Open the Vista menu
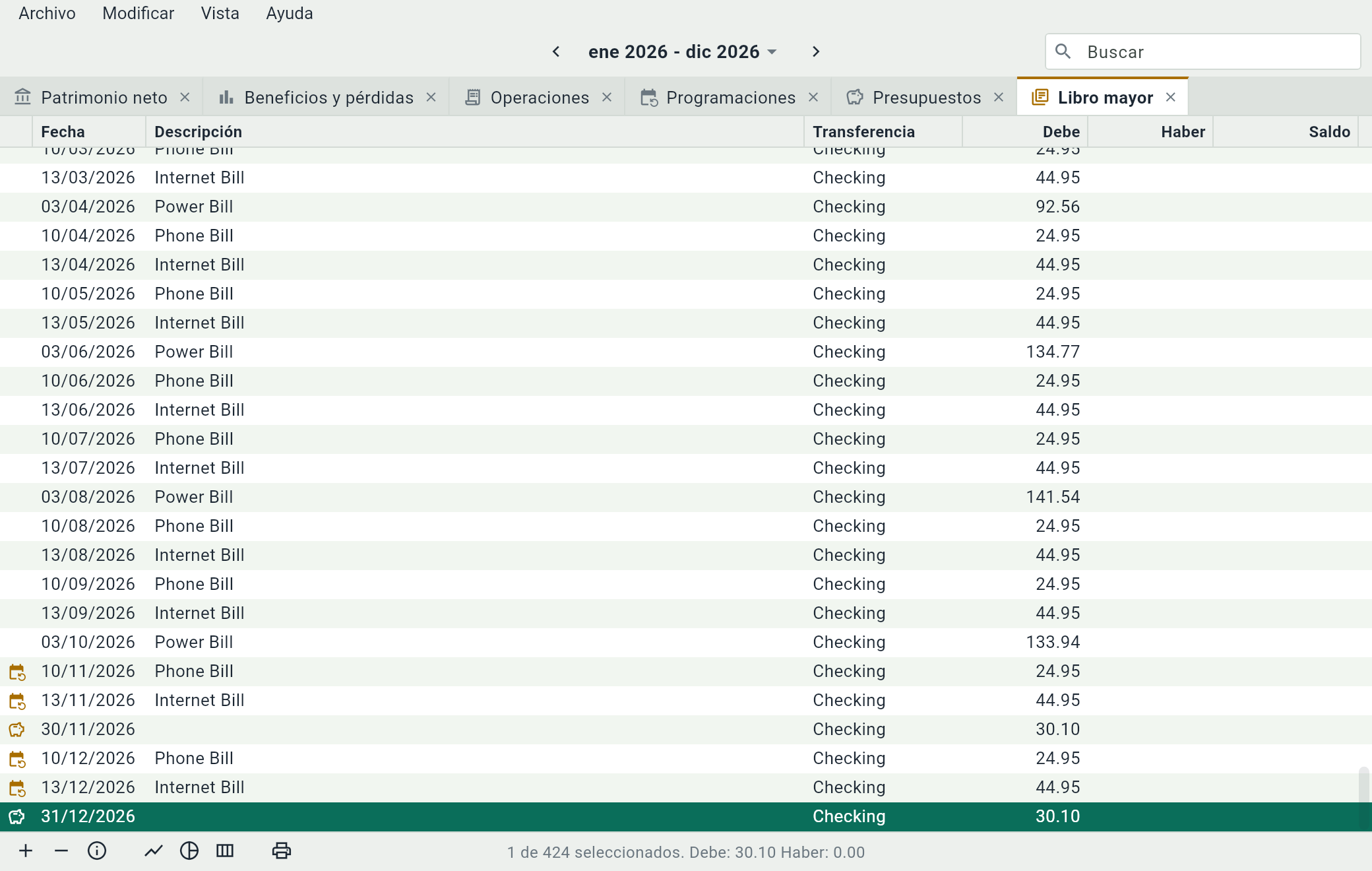The image size is (1372, 871). [220, 13]
